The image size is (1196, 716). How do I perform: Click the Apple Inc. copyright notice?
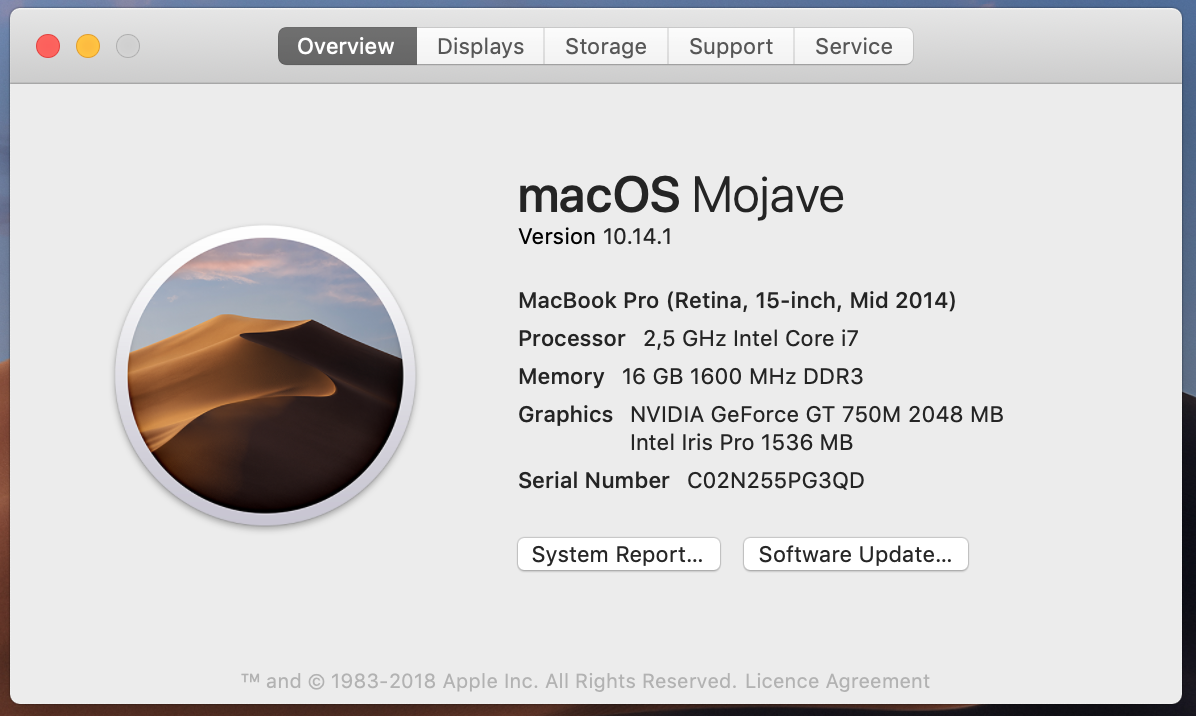tap(489, 681)
